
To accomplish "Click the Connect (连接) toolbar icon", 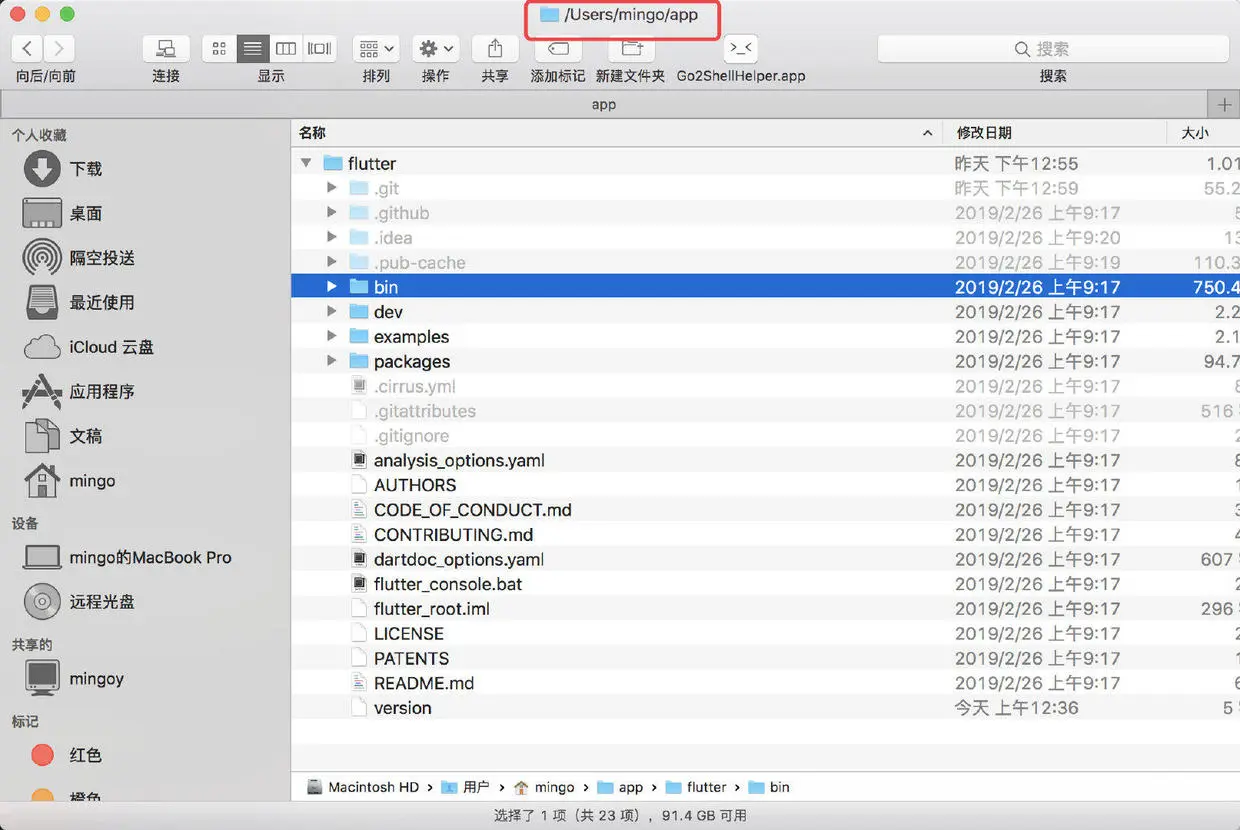I will tap(166, 48).
